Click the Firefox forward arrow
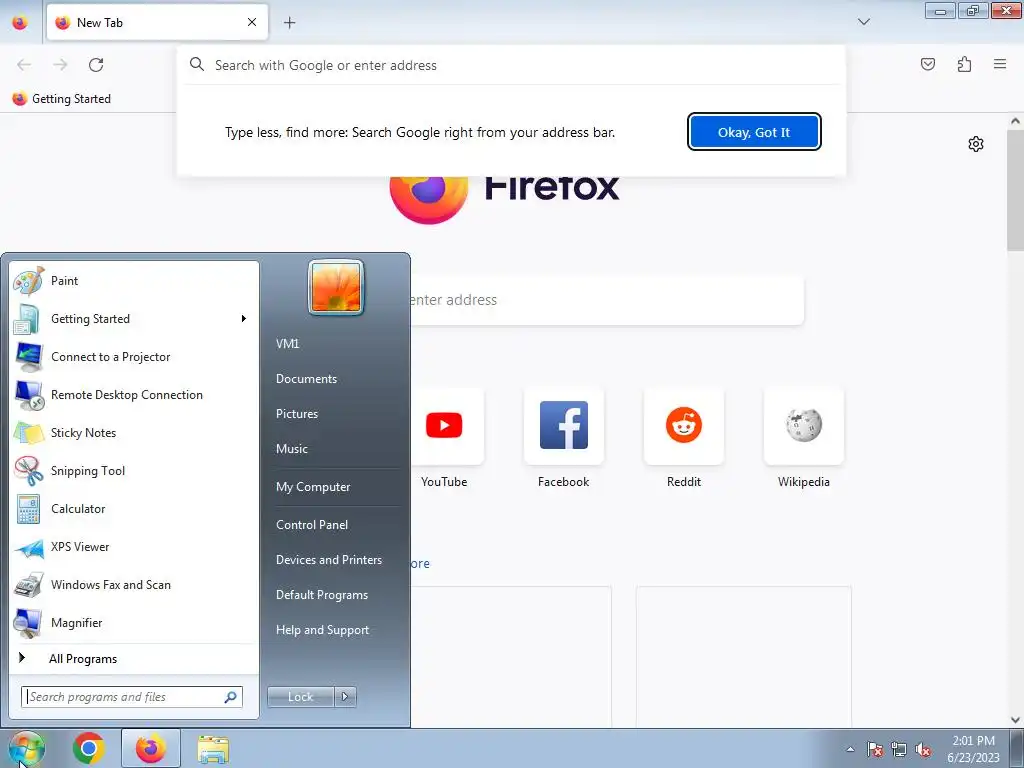This screenshot has width=1024, height=768. tap(60, 65)
